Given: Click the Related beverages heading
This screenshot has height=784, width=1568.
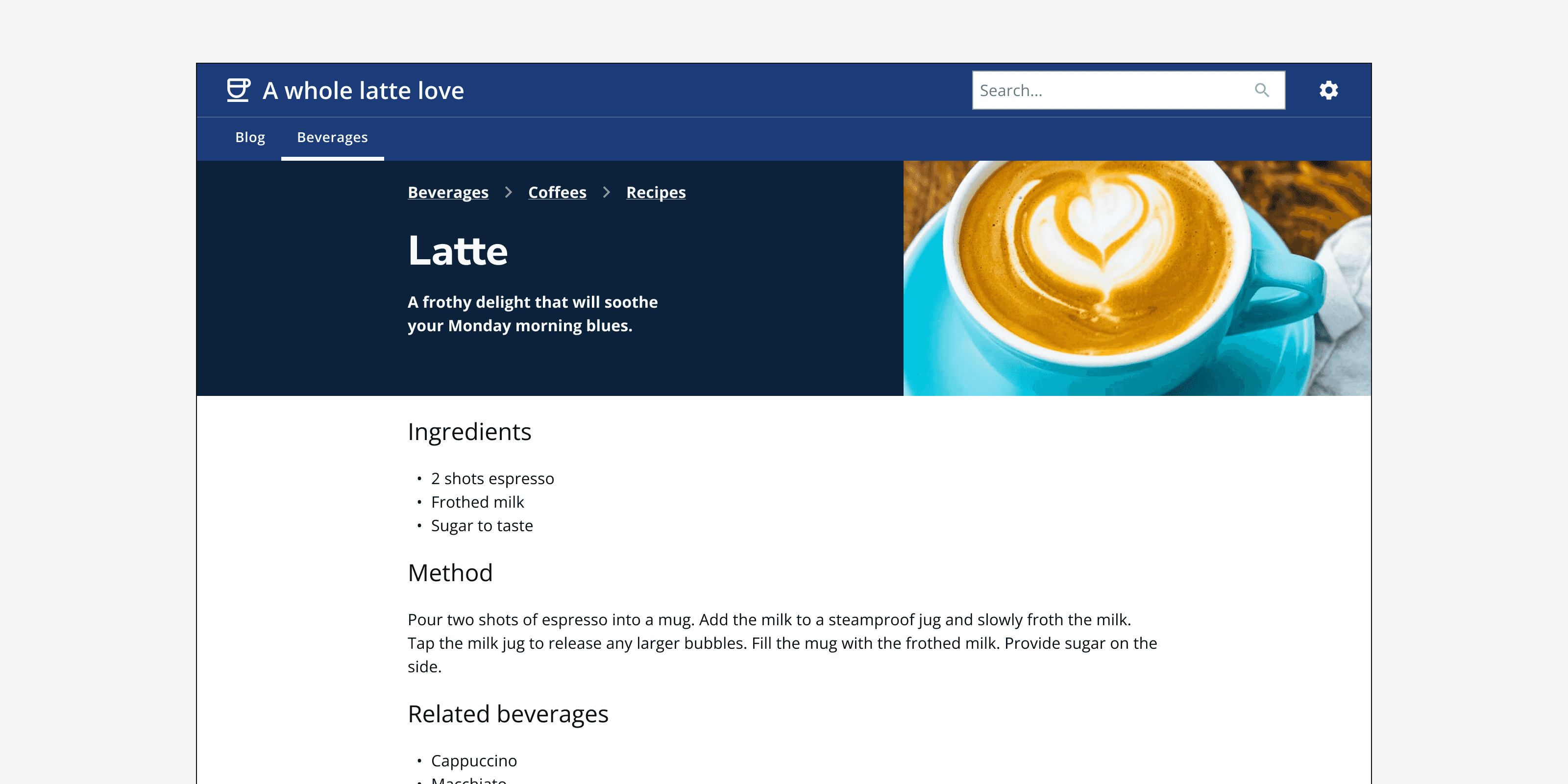Looking at the screenshot, I should (508, 714).
